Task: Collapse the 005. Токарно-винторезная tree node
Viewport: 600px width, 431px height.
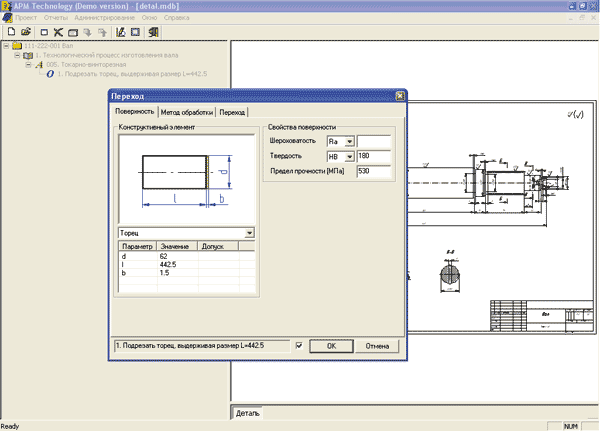Action: 28,64
